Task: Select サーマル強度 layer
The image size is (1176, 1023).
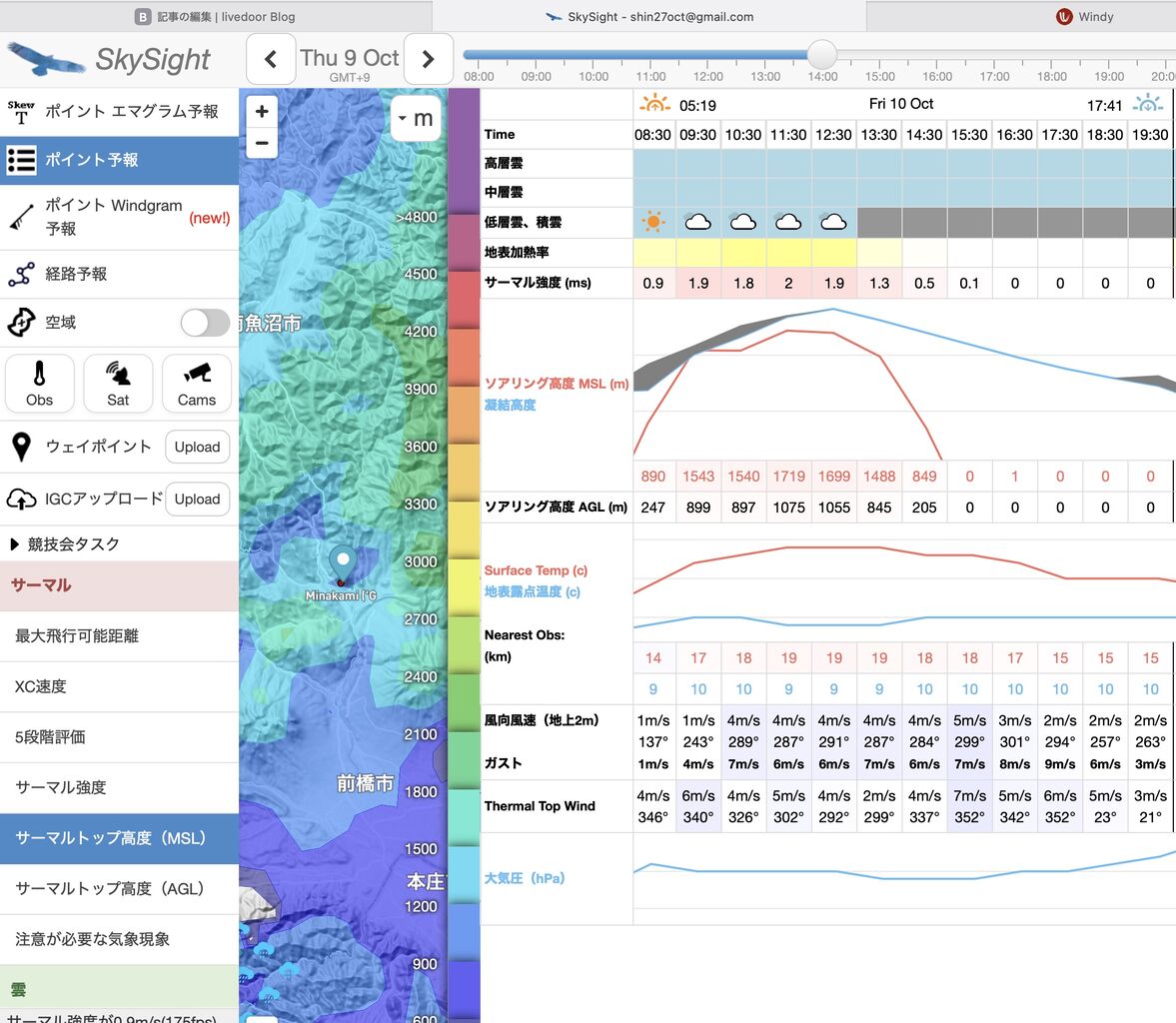Action: click(x=119, y=787)
